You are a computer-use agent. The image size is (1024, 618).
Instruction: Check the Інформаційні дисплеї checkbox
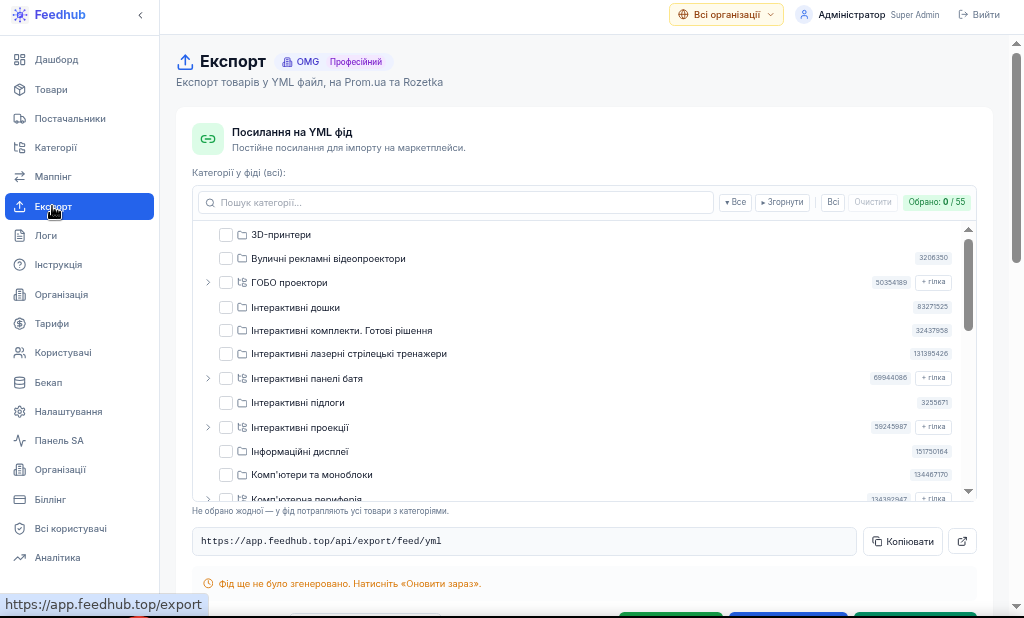pyautogui.click(x=226, y=452)
